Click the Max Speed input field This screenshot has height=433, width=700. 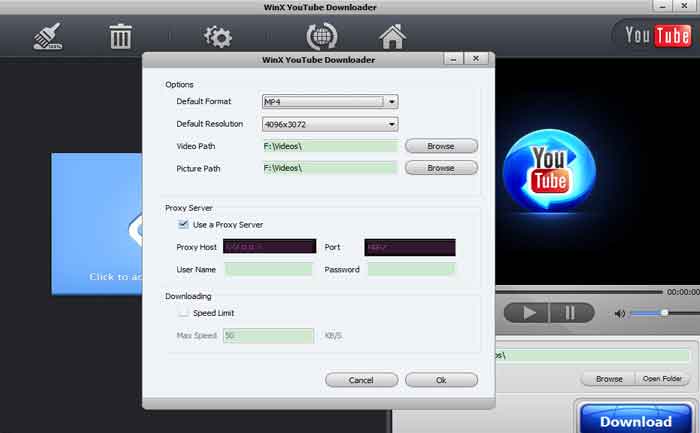[268, 336]
